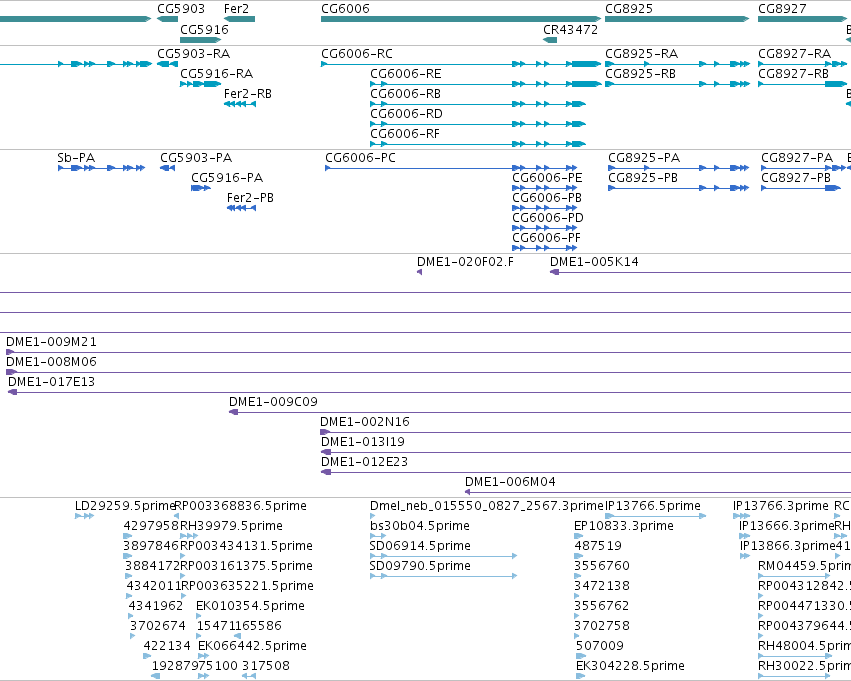Screen dimensions: 851x681
Task: Click the SD09790.5prime EST label
Action: (420, 567)
